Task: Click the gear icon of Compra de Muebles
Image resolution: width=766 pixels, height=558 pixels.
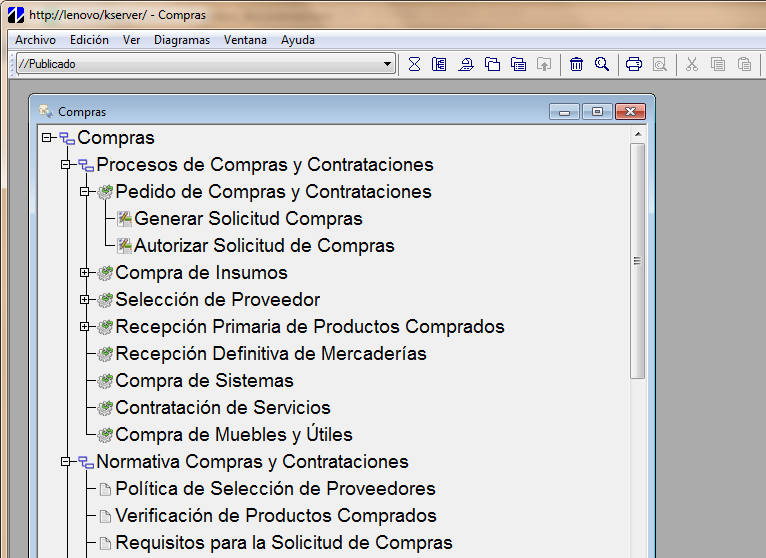Action: tap(105, 435)
